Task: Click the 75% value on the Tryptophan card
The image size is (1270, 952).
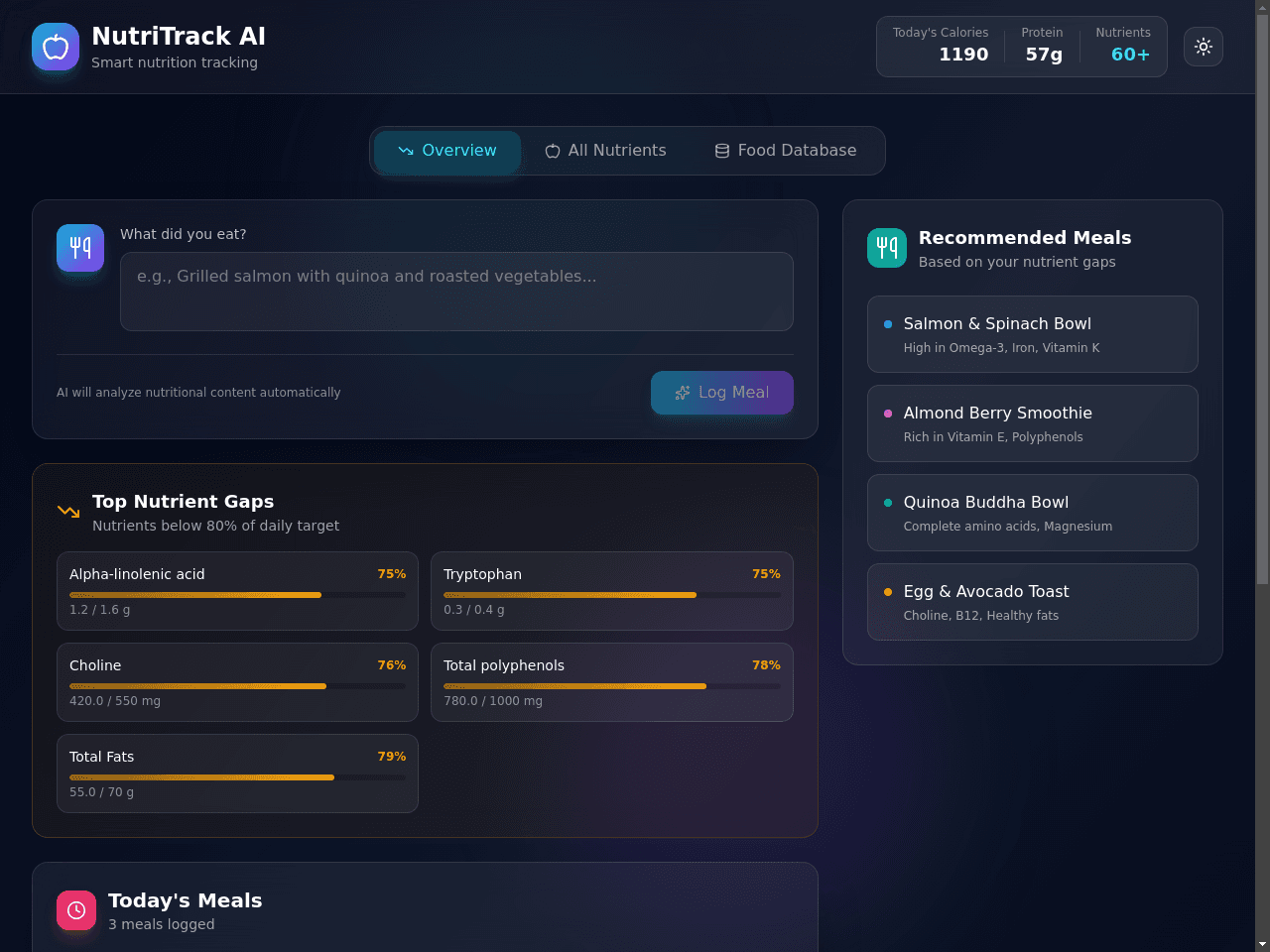Action: (x=766, y=574)
